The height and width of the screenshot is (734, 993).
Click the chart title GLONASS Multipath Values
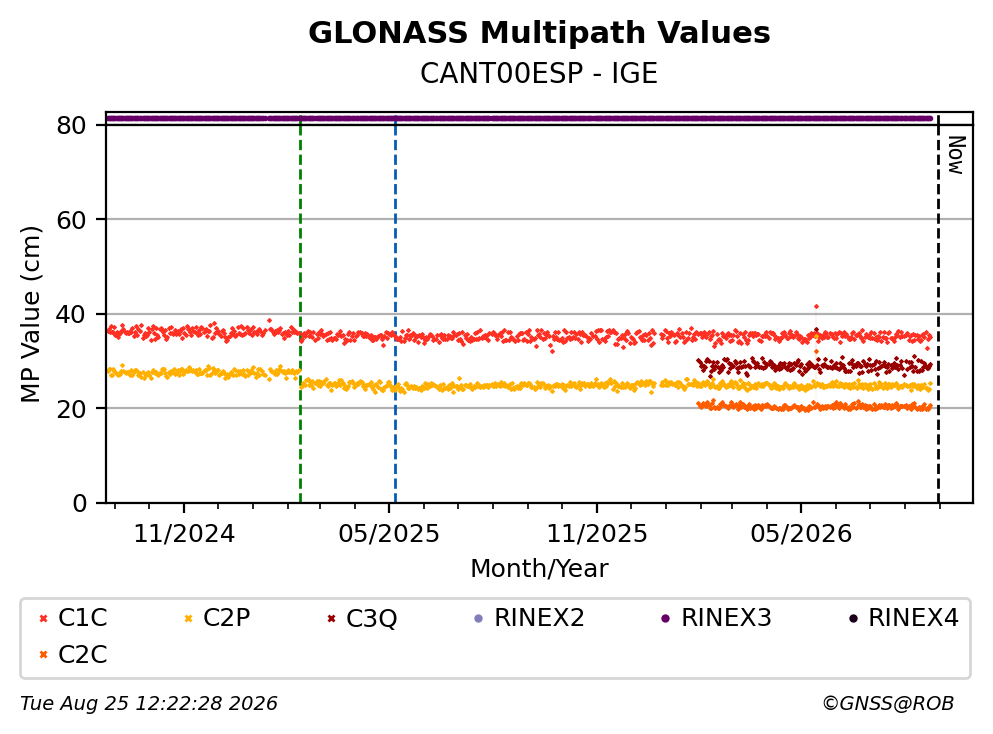pos(539,33)
